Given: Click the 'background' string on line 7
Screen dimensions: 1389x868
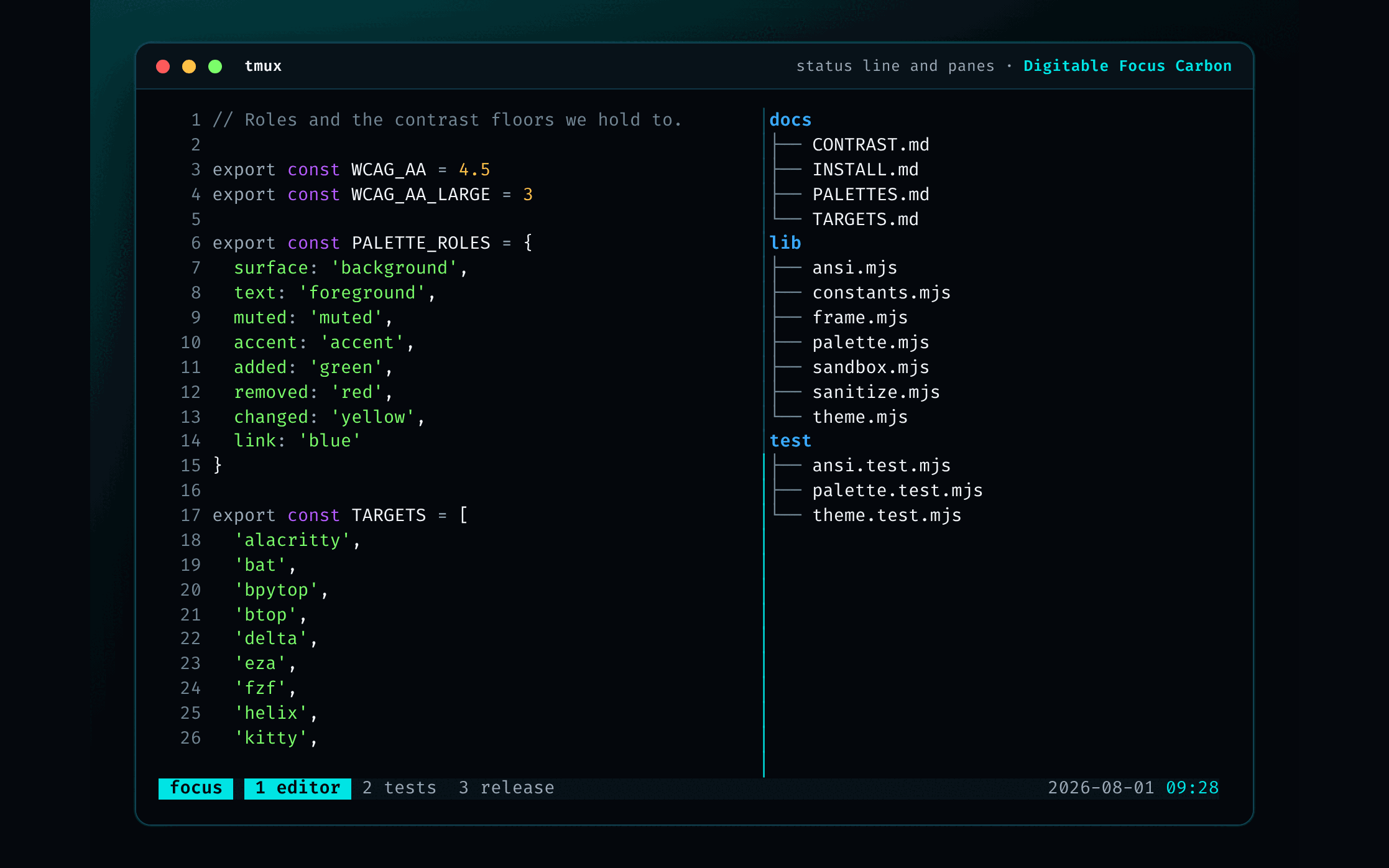Looking at the screenshot, I should pos(394,268).
